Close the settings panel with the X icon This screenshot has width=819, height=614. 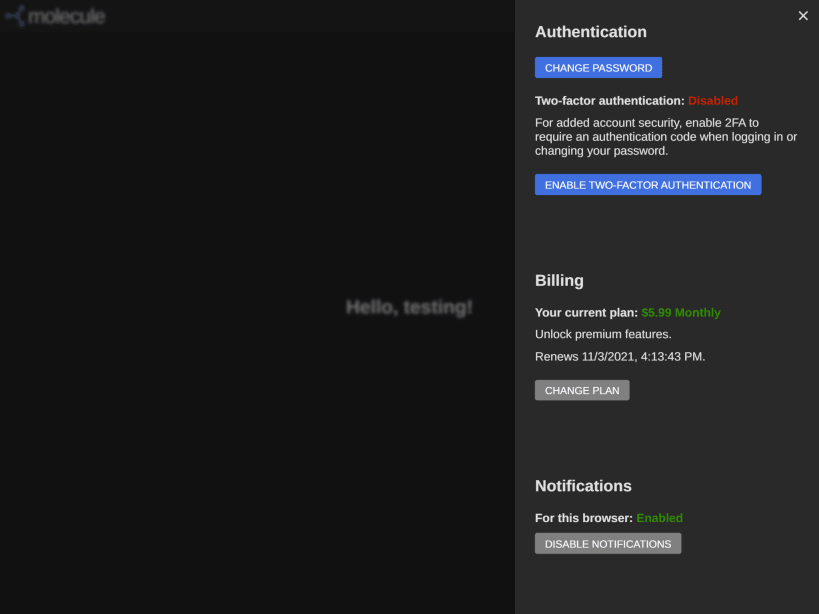click(x=802, y=16)
